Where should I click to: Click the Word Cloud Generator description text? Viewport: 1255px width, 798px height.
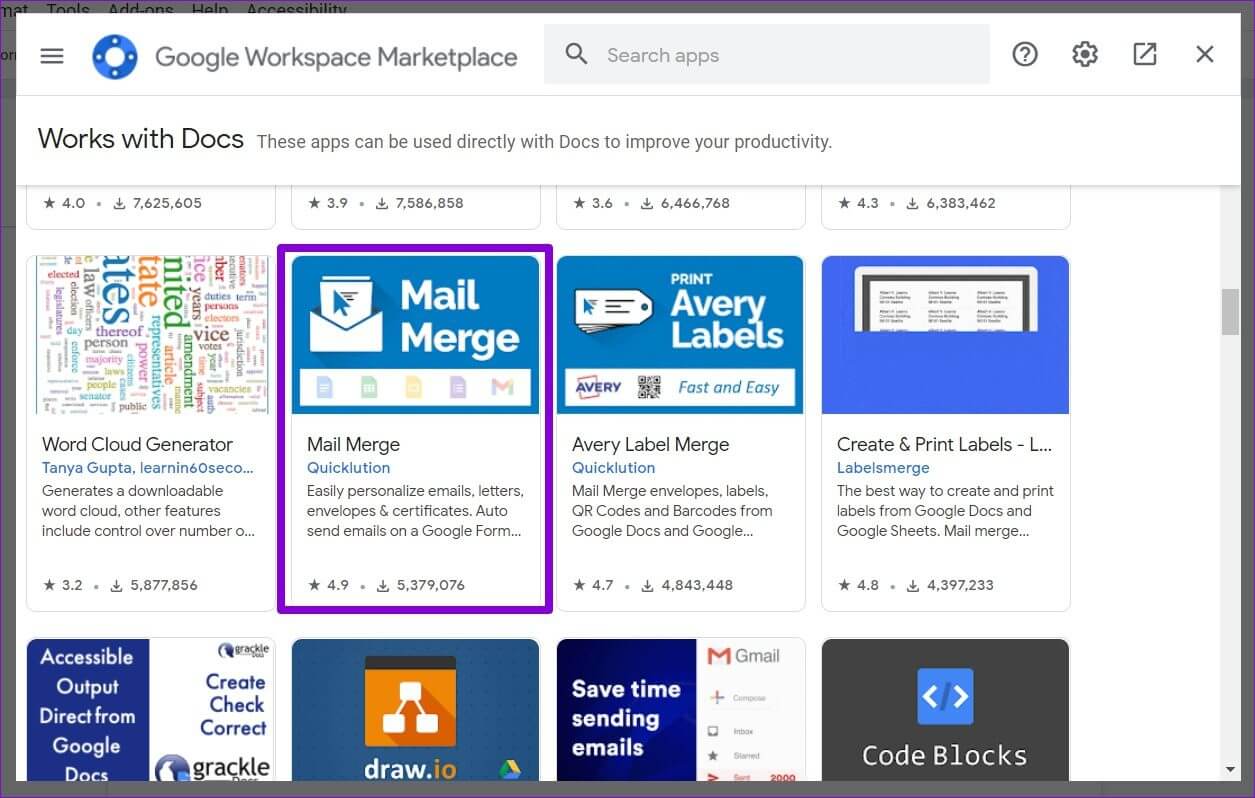click(x=148, y=511)
